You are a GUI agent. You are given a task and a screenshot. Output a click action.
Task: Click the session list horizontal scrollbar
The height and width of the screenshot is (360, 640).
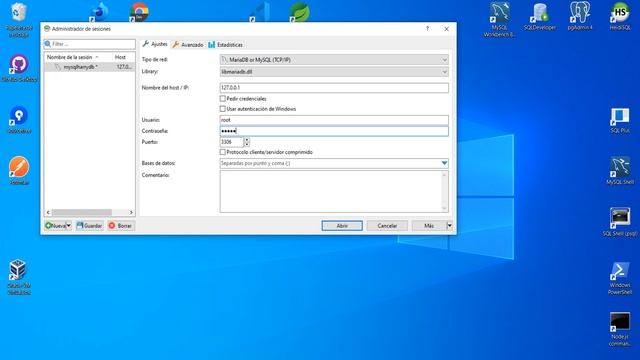(x=82, y=212)
